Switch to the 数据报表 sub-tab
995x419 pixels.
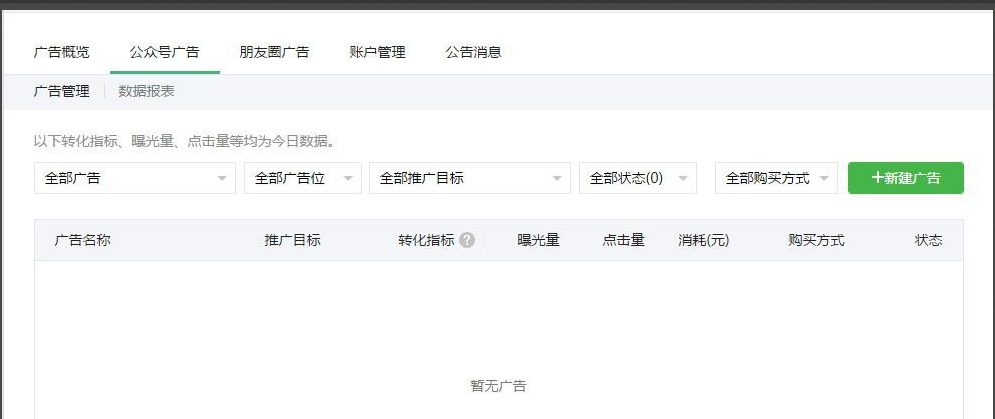click(147, 91)
